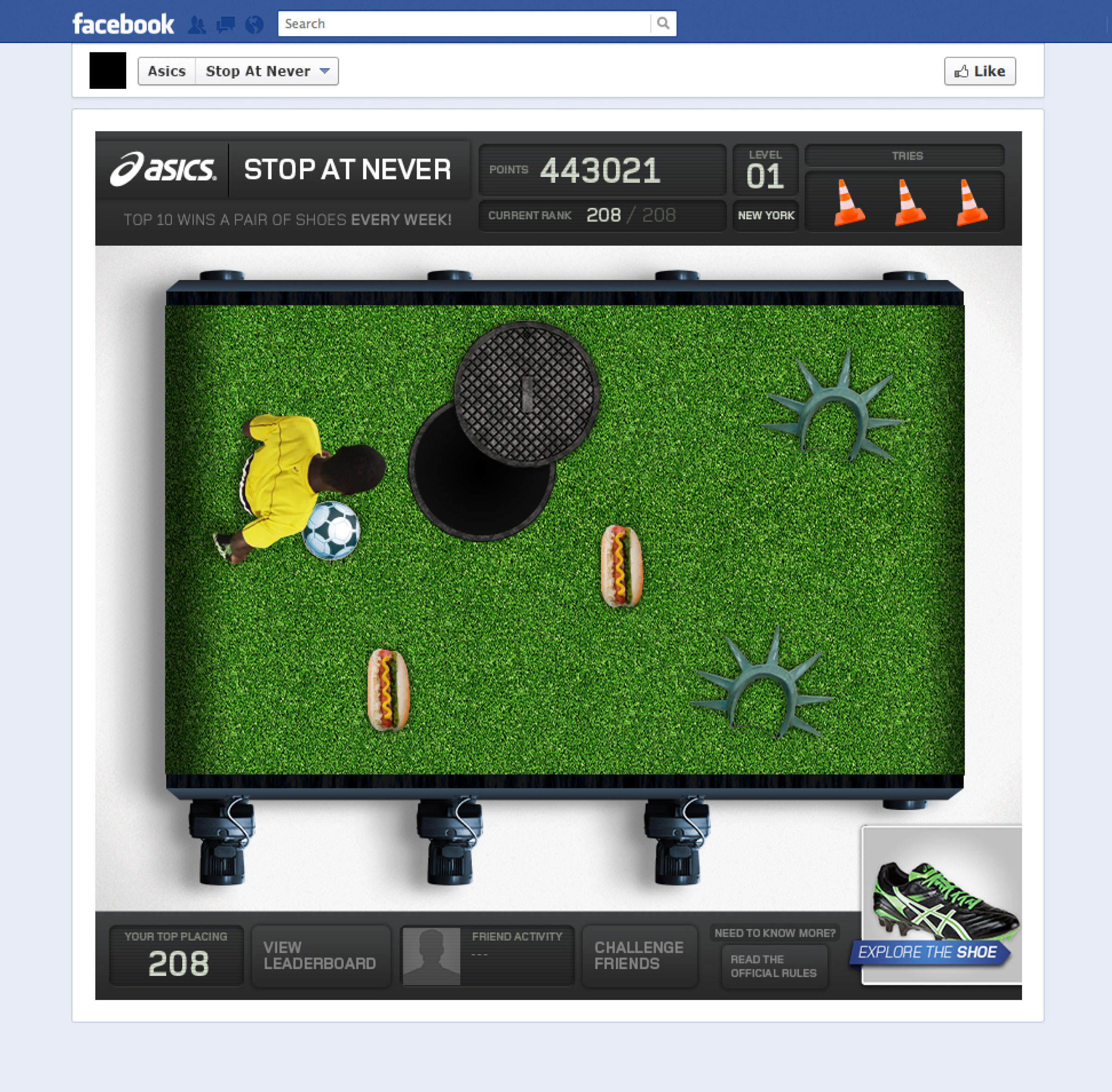Expand the Stop At Never dropdown
Image resolution: width=1112 pixels, height=1092 pixels.
tap(266, 71)
